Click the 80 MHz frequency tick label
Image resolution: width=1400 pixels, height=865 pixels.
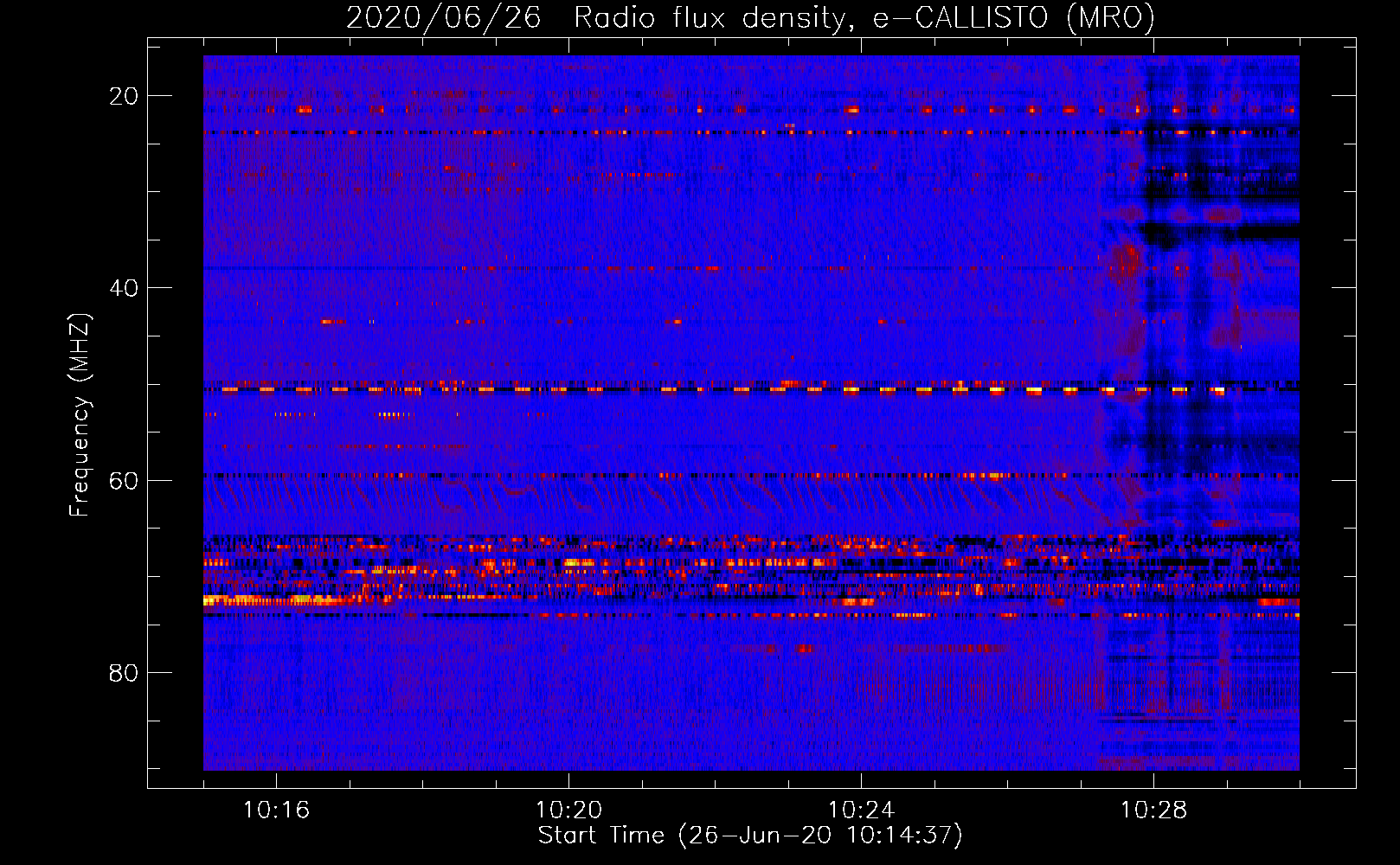pos(124,672)
